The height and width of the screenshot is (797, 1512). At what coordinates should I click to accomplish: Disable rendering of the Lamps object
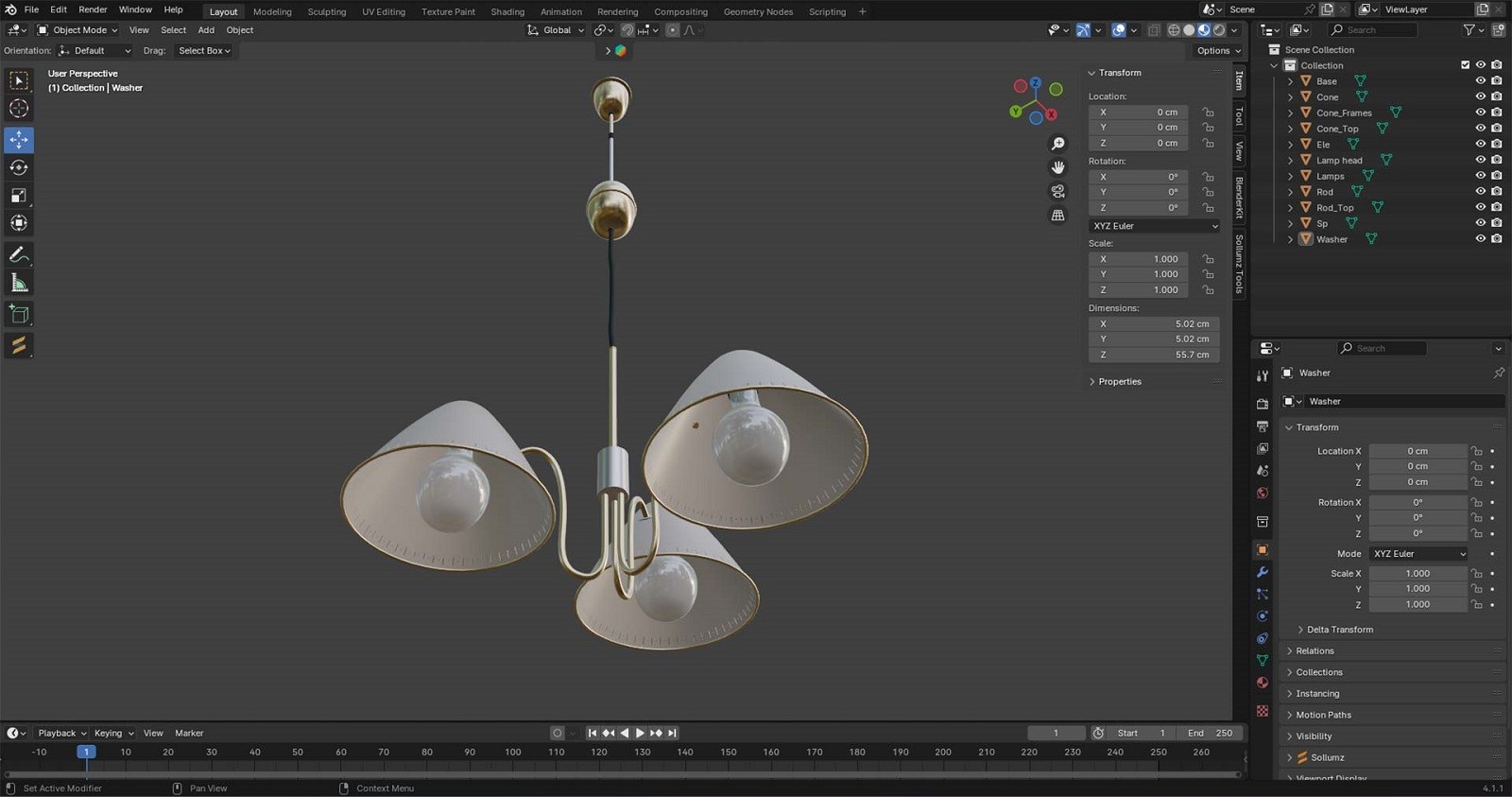[1497, 176]
